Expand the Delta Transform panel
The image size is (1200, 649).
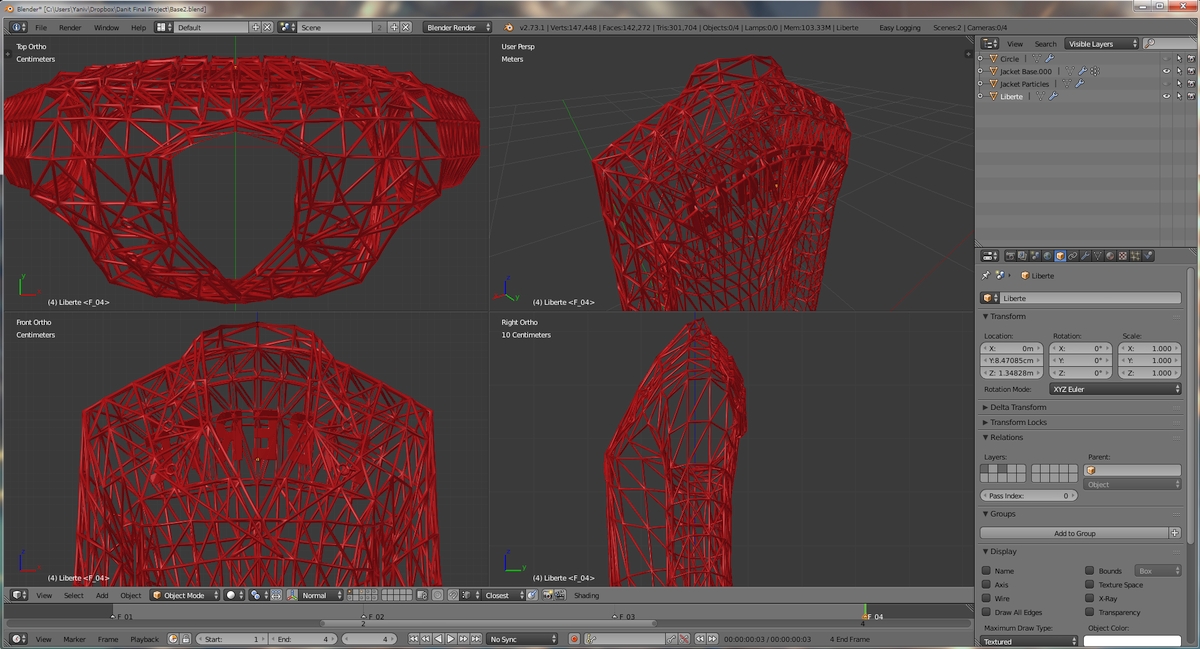click(1018, 407)
